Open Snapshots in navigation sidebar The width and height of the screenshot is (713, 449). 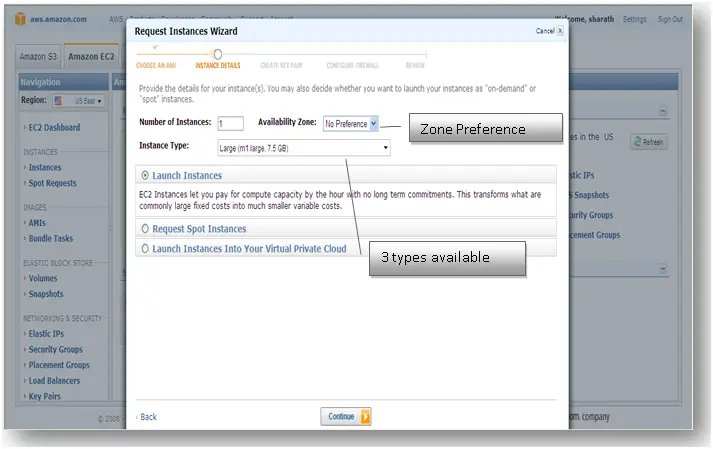[x=46, y=294]
